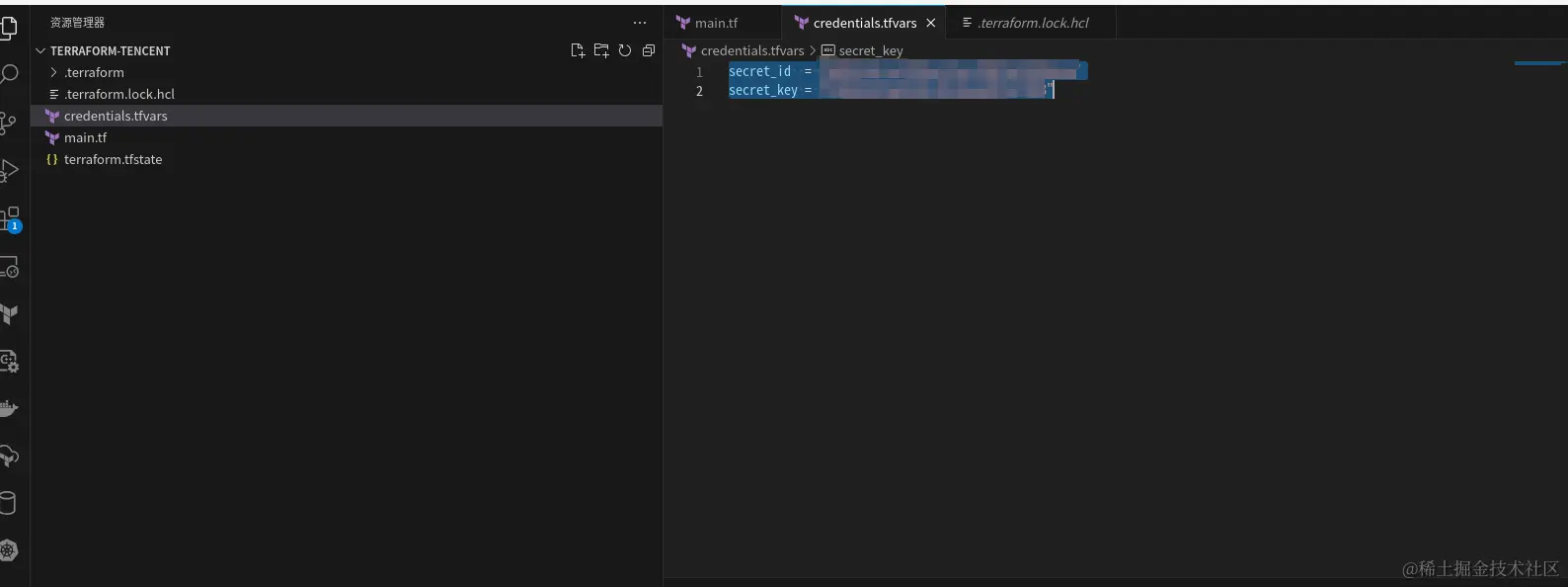
Task: Open .terraform.lock.hcl in the file tree
Action: [x=347, y=94]
